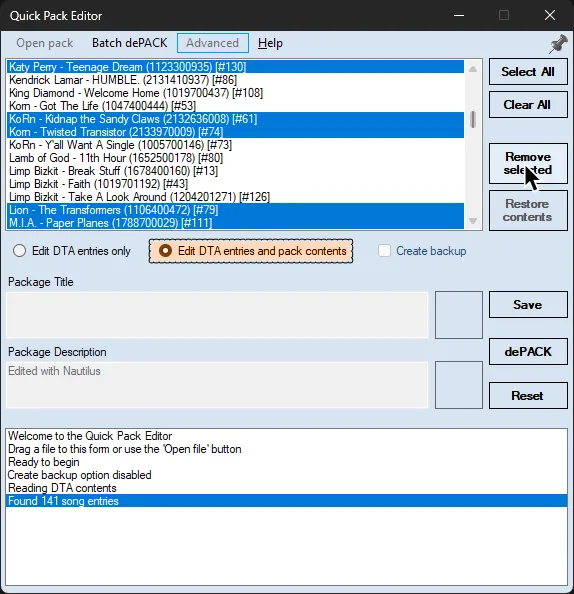This screenshot has width=574, height=594.
Task: Select Limp Bizkit - Faith entry
Action: pos(235,184)
